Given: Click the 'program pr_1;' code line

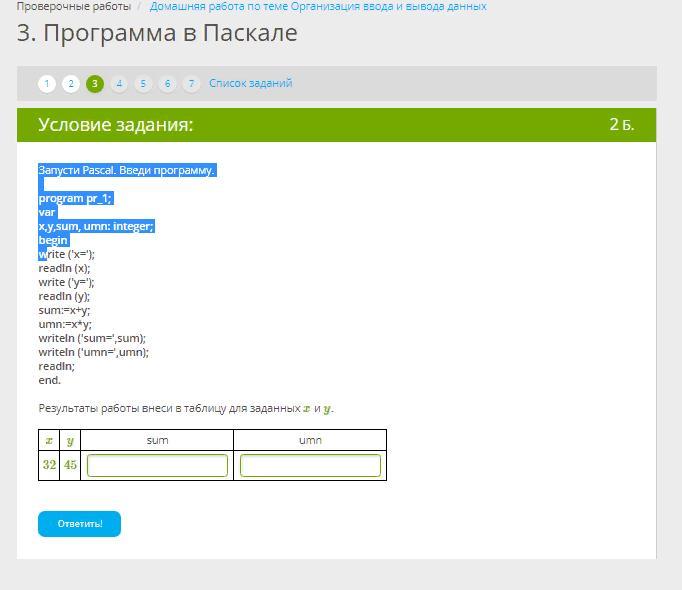Looking at the screenshot, I should 75,198.
